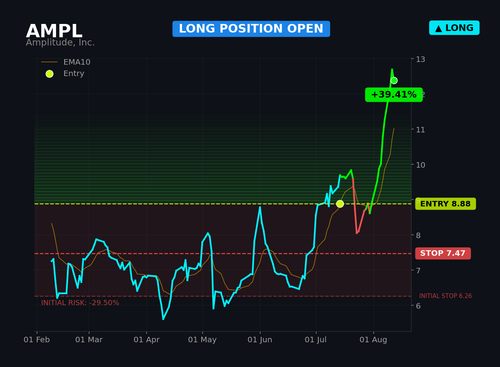The height and width of the screenshot is (367, 500).
Task: Click the 01 Jun date axis label
Action: pos(260,340)
